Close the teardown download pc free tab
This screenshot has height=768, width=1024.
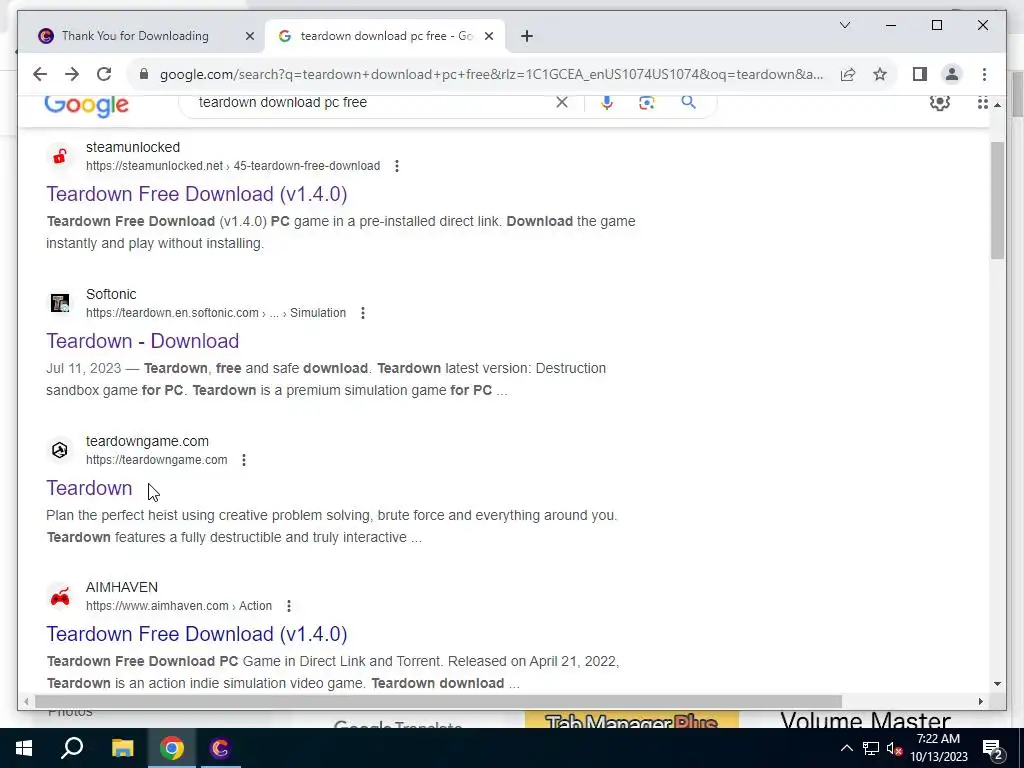tap(488, 36)
